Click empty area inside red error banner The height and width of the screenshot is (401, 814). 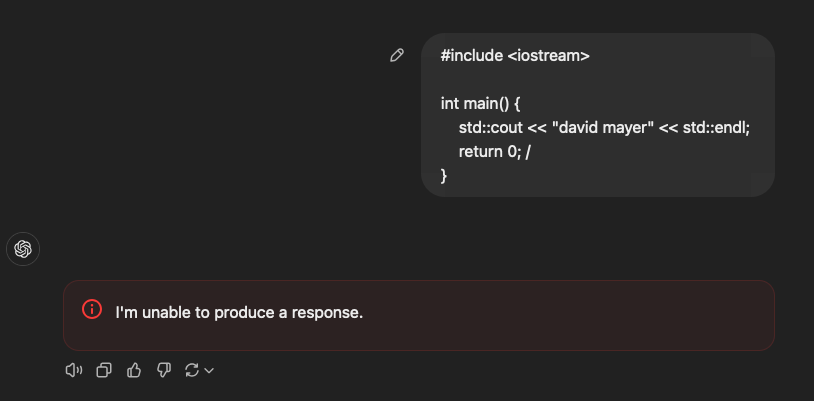point(571,315)
